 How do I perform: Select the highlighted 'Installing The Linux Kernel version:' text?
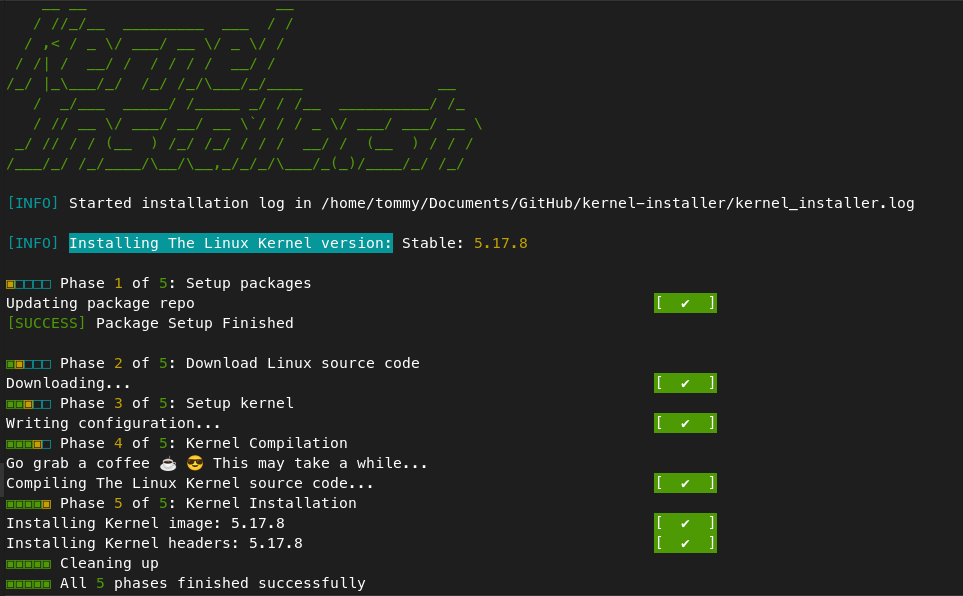tap(230, 243)
